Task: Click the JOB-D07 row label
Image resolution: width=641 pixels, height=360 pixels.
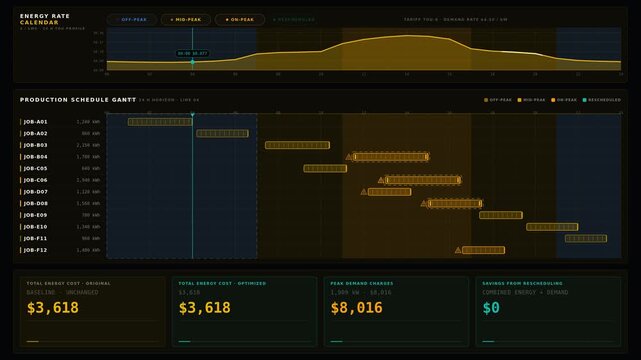Action: click(35, 192)
